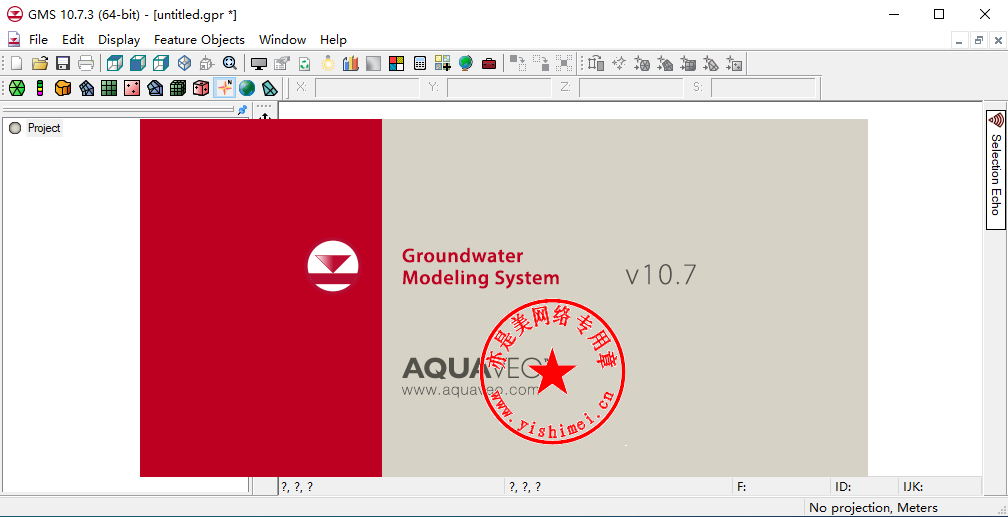
Task: Click the New project icon
Action: pos(17,63)
